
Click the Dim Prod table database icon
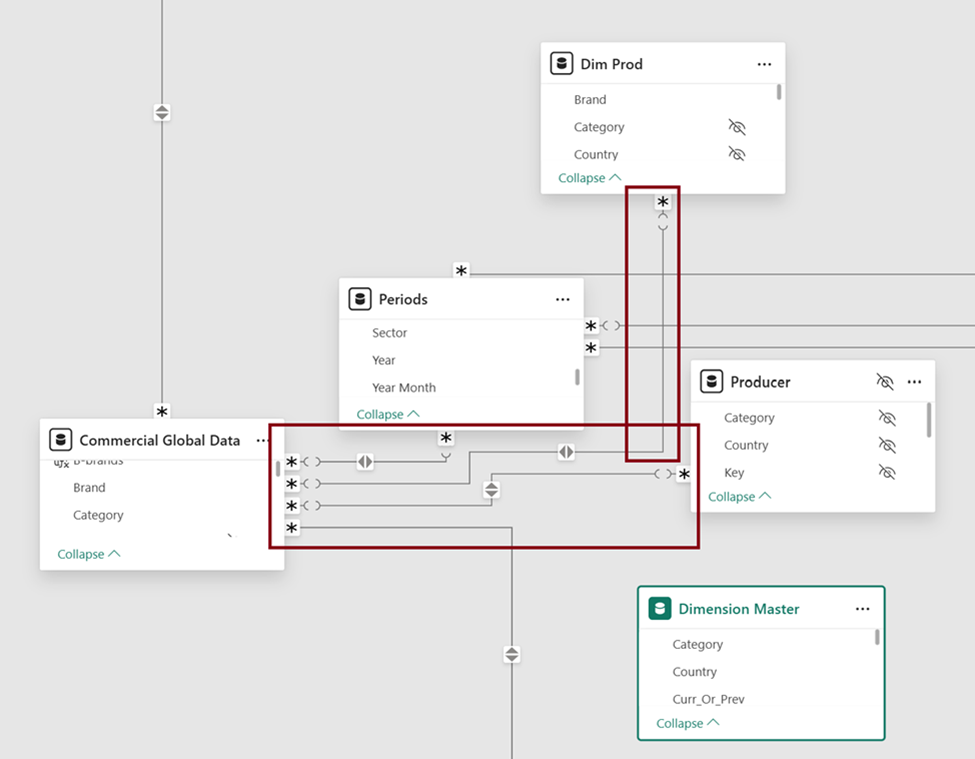pyautogui.click(x=561, y=63)
